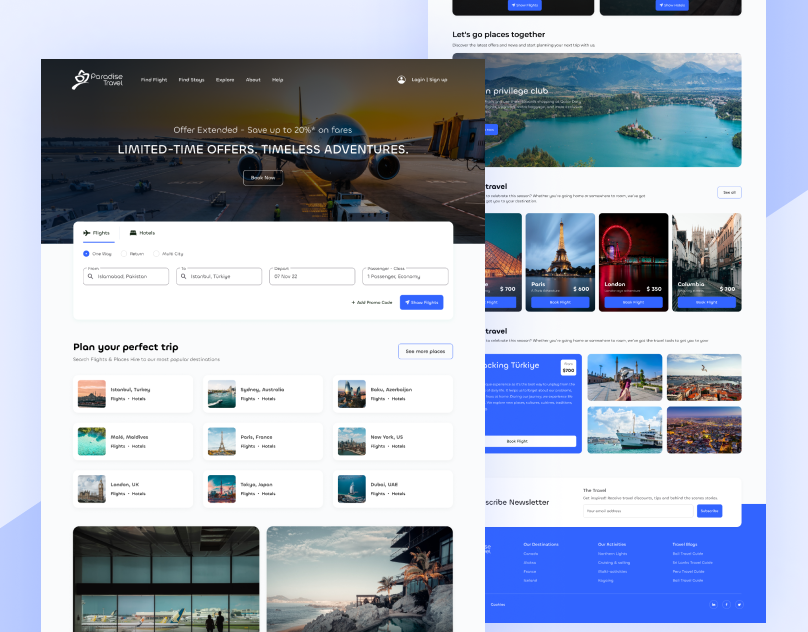This screenshot has height=632, width=808.
Task: Open the Find Flight menu item
Action: (x=154, y=80)
